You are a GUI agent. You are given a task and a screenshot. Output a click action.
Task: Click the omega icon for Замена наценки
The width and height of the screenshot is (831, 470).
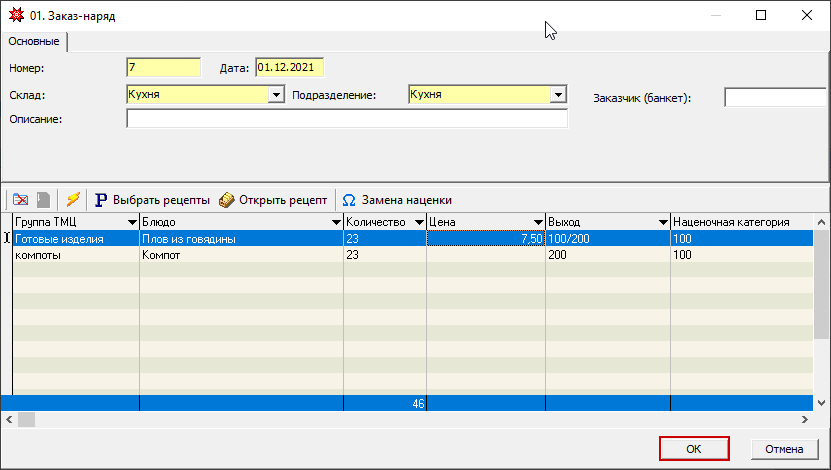point(349,199)
